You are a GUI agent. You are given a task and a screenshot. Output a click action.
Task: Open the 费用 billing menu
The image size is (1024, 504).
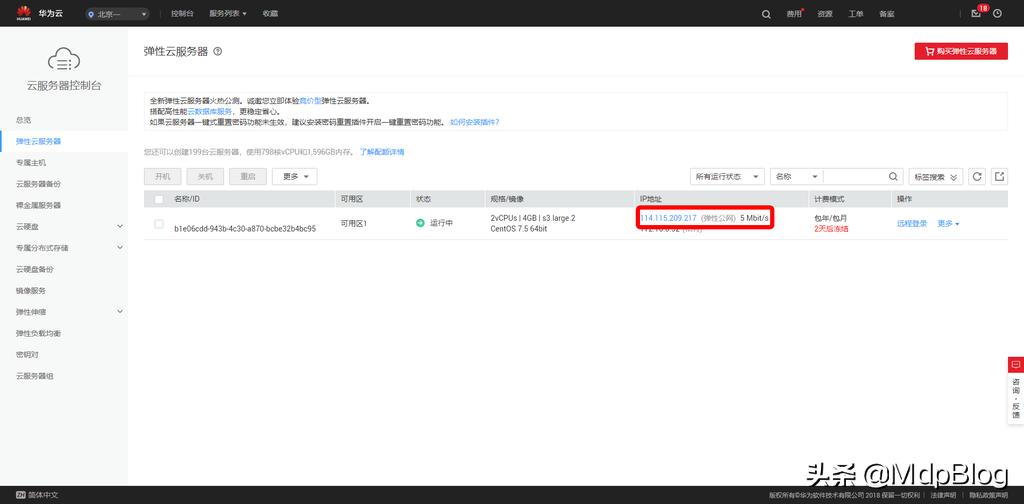coord(794,14)
